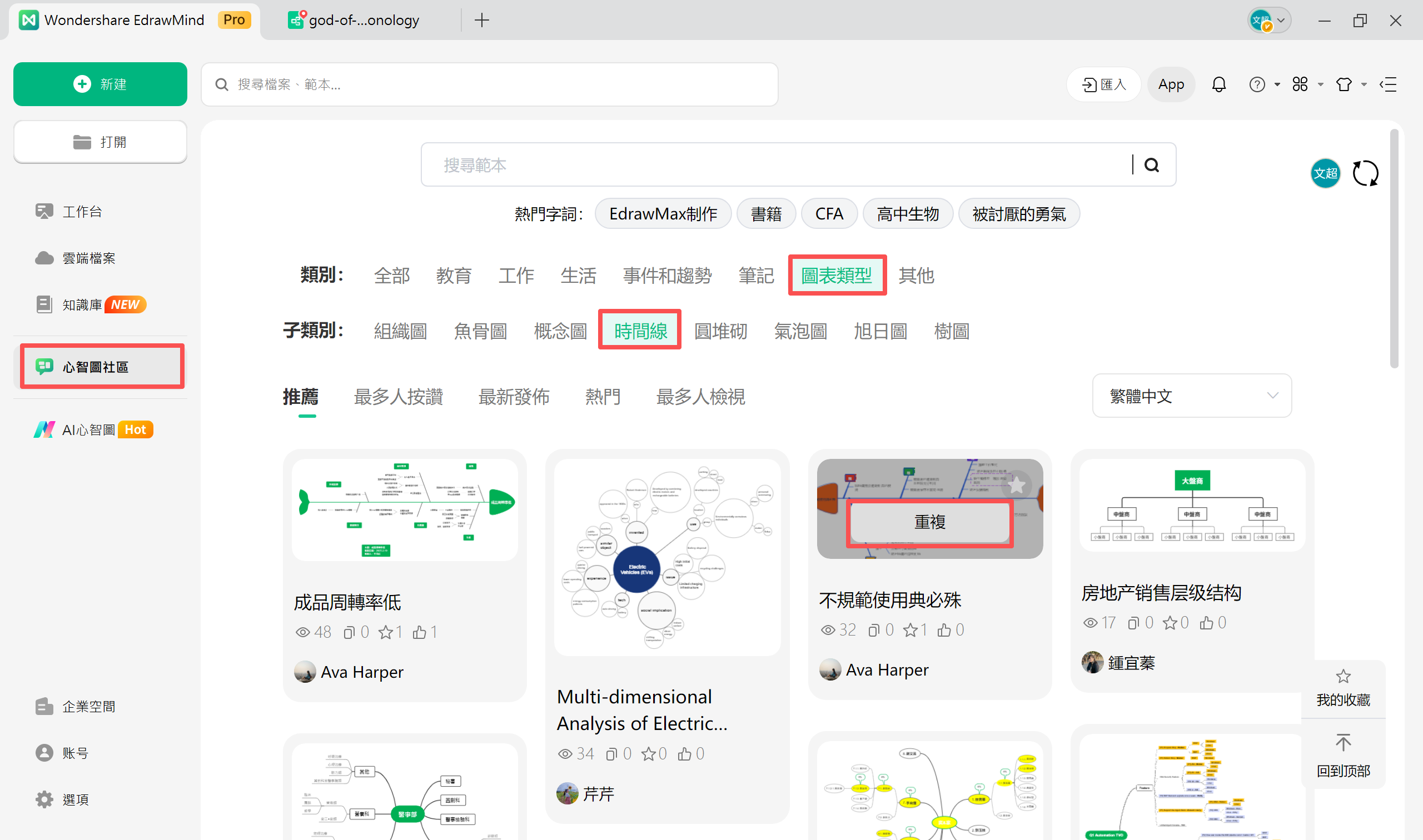Open the apps grid icon in the top toolbar
The height and width of the screenshot is (840, 1423).
pos(1300,84)
